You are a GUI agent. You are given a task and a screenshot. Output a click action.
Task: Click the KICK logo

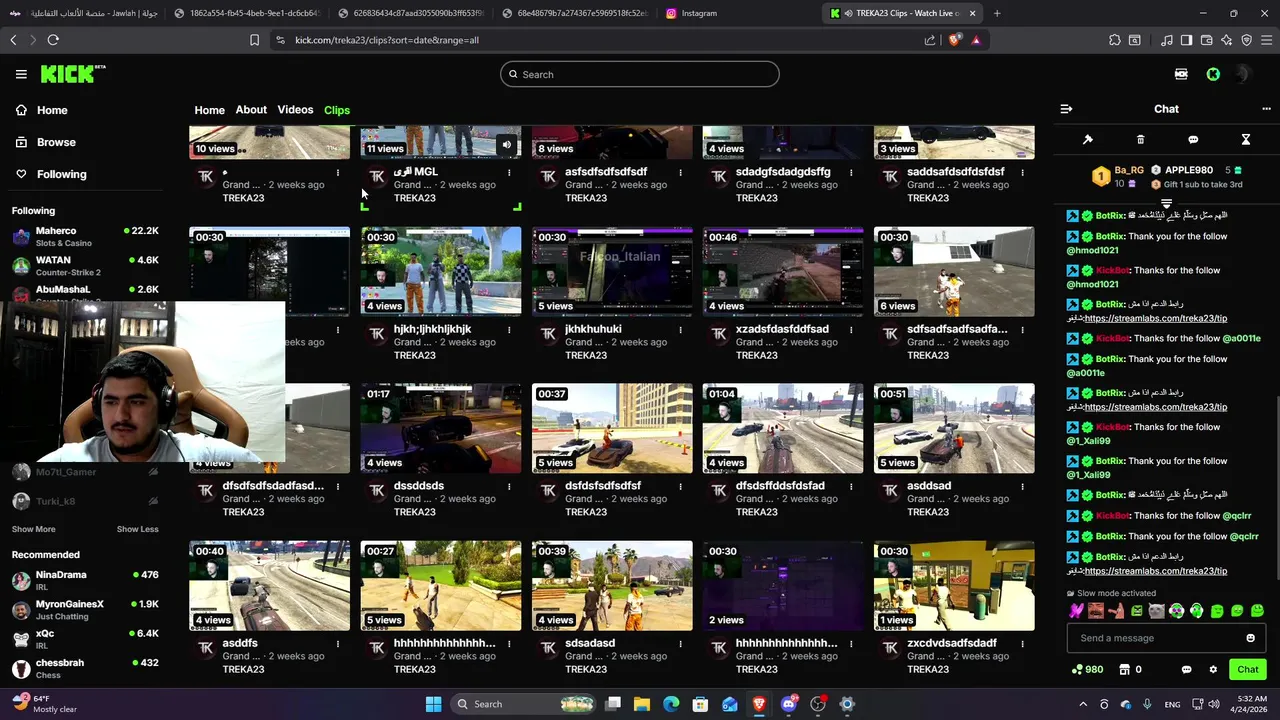(72, 74)
